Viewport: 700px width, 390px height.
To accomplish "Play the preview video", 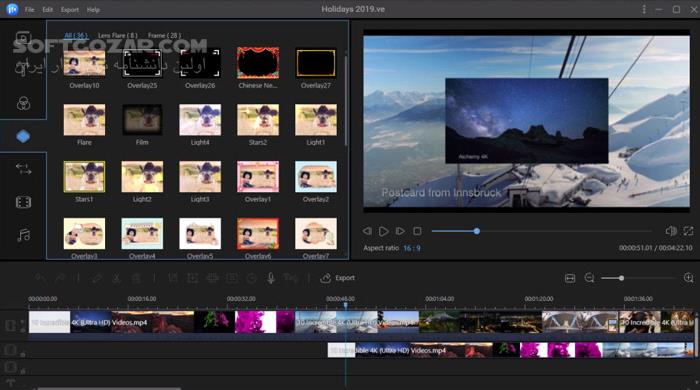I will click(x=383, y=231).
